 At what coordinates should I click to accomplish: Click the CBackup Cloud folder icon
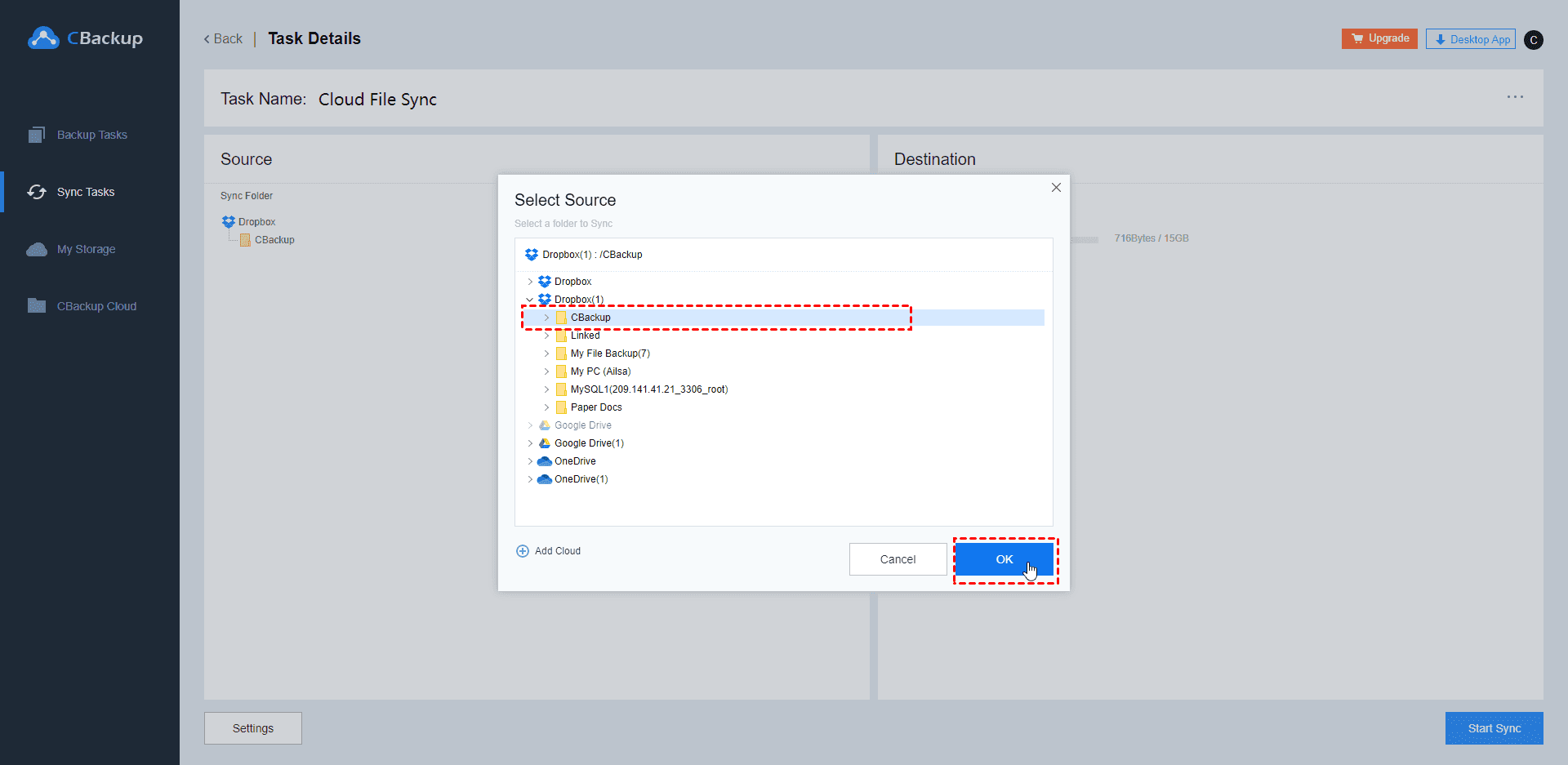pyautogui.click(x=37, y=305)
